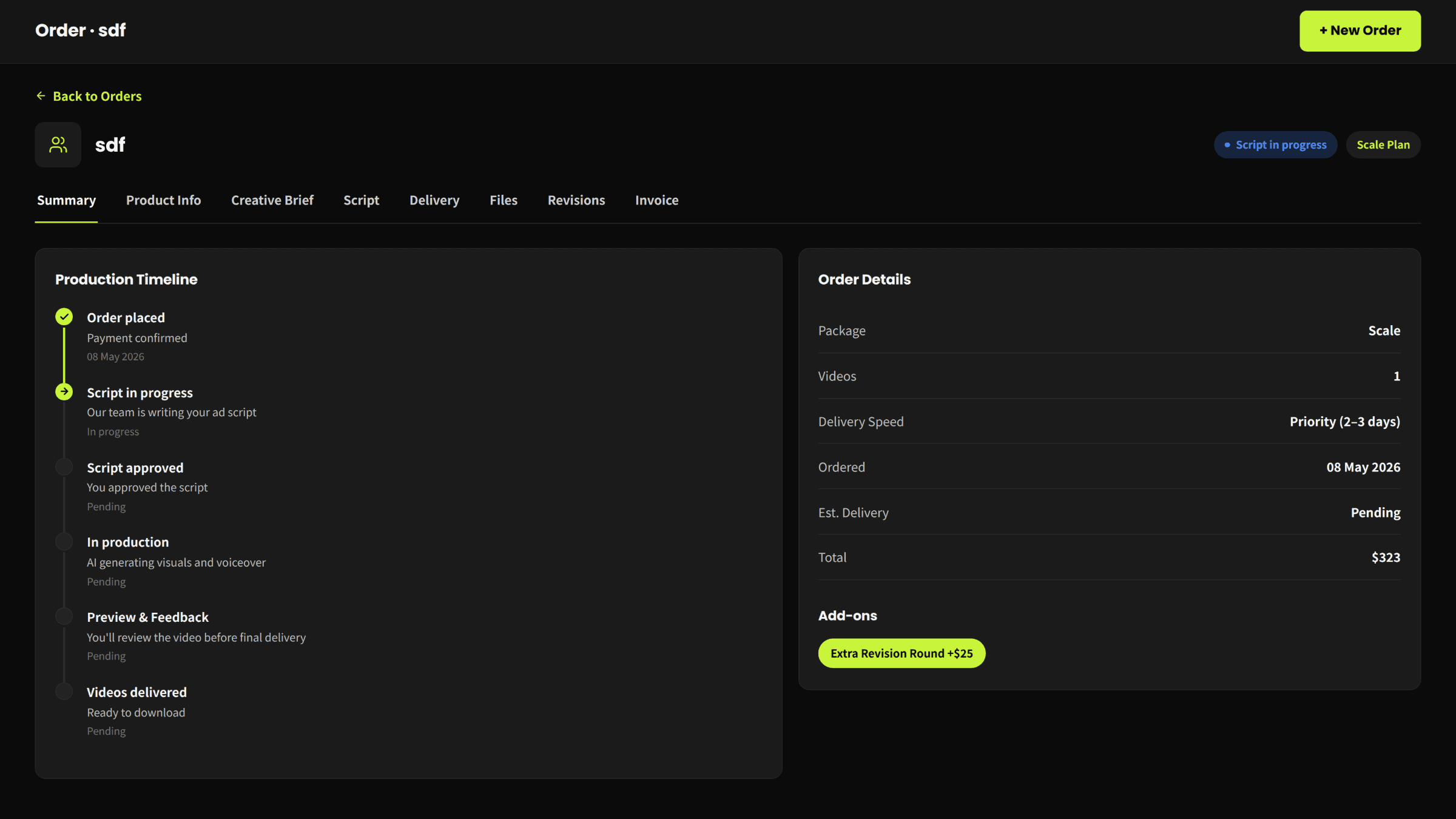Select the Order placed step title
Image resolution: width=1456 pixels, height=819 pixels.
(126, 318)
